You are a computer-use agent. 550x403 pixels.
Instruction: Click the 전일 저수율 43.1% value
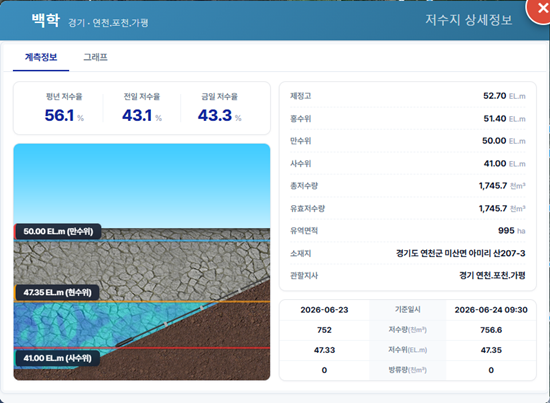pos(142,115)
